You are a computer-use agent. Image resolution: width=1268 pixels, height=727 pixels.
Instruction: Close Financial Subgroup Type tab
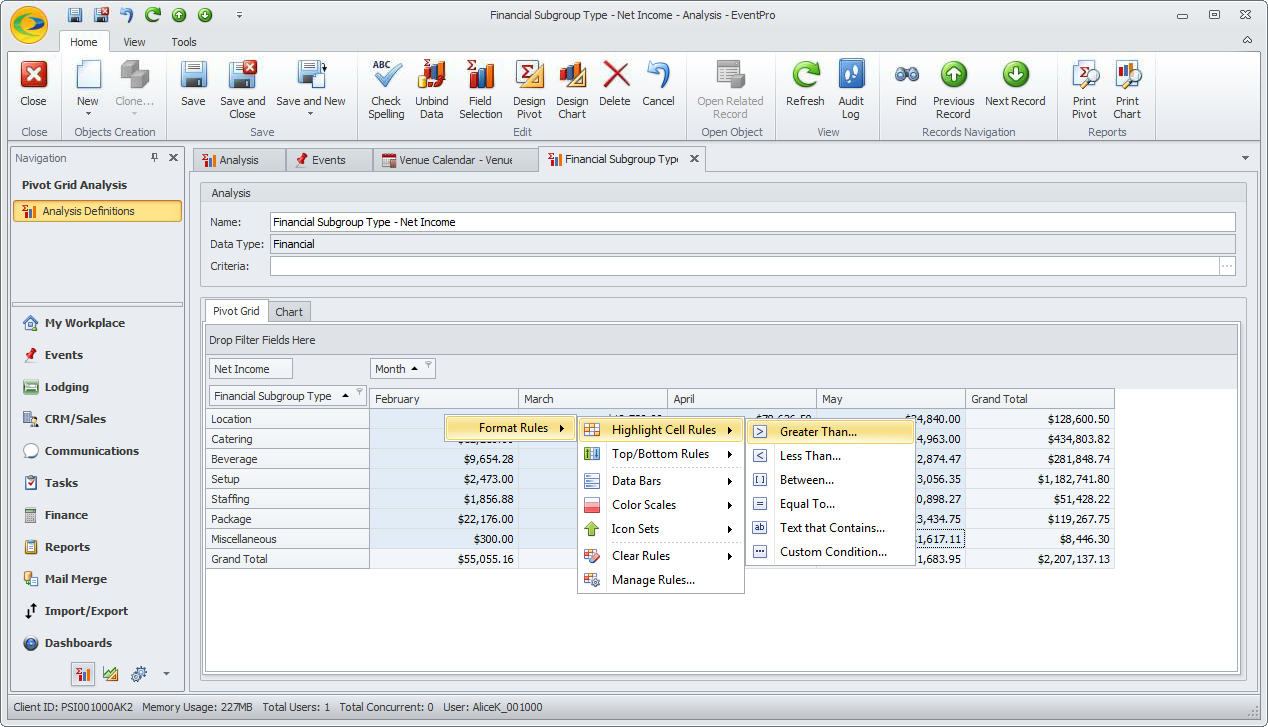(x=694, y=159)
